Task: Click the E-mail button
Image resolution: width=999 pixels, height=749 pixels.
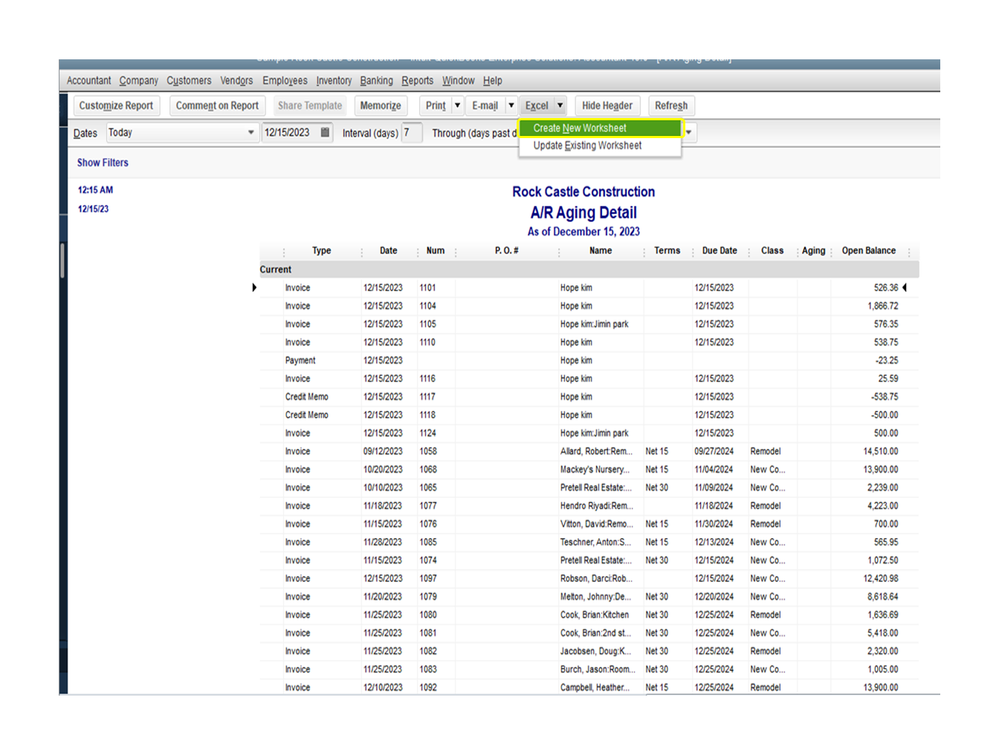Action: click(485, 106)
